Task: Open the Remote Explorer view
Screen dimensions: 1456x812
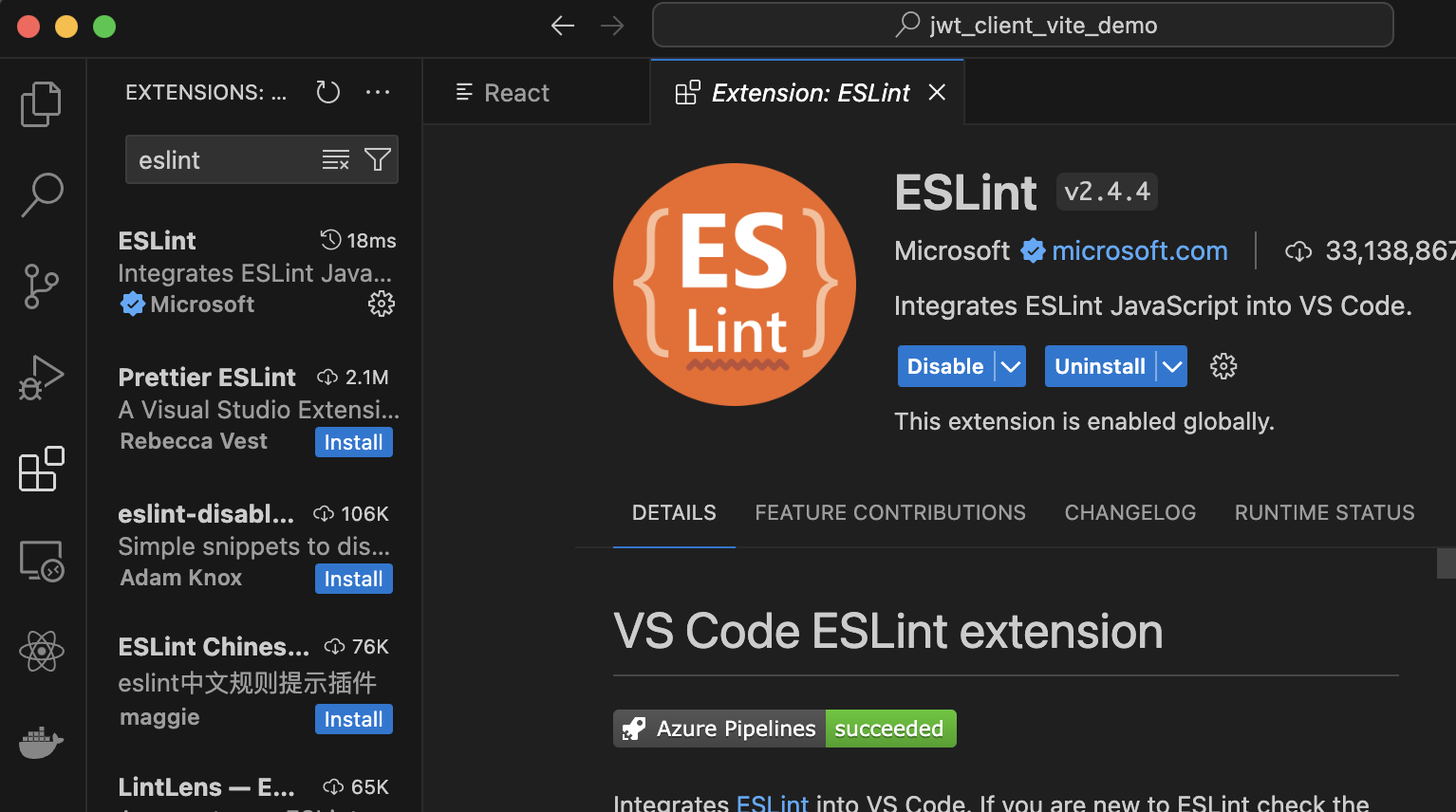Action: pos(41,562)
